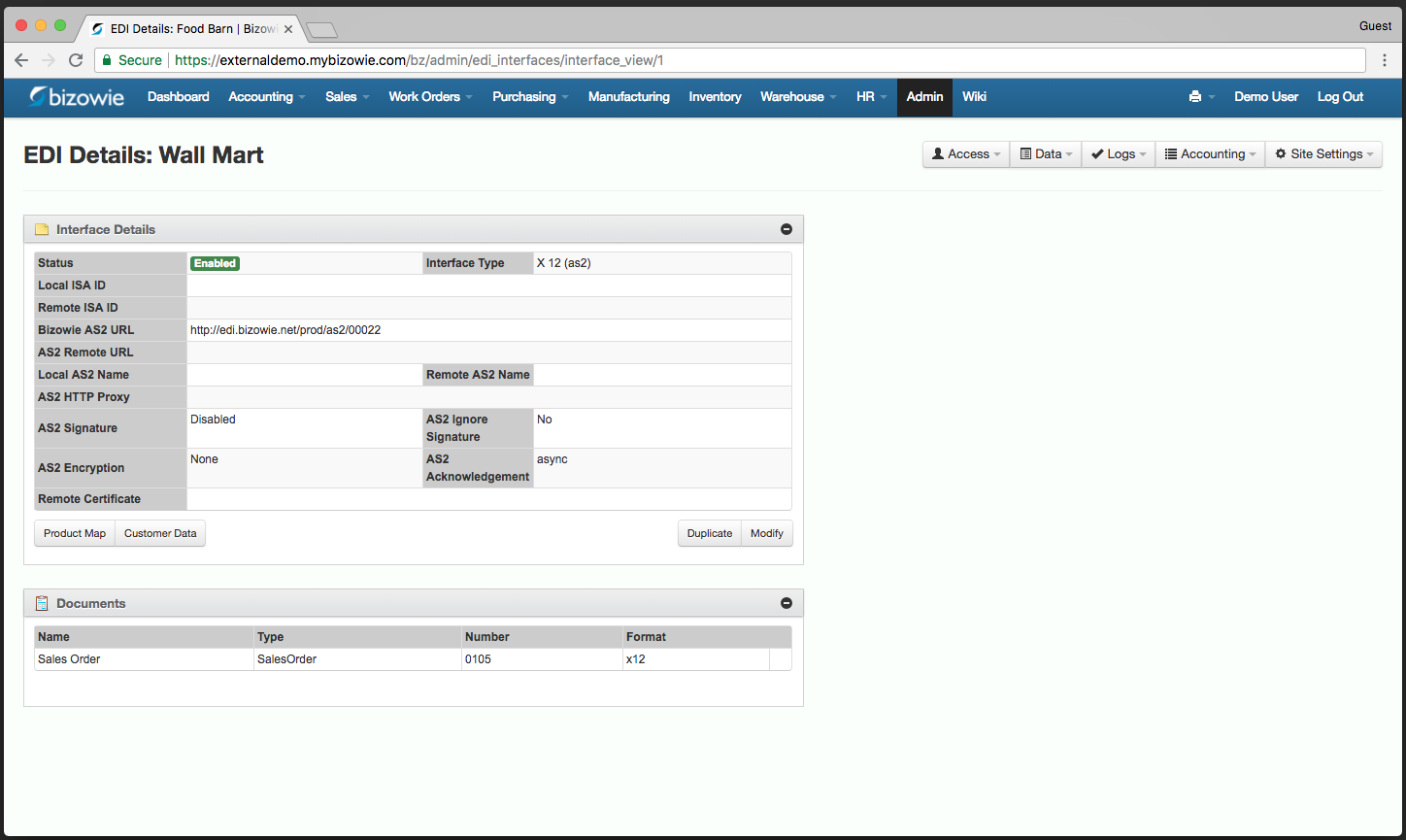1406x840 pixels.
Task: Open the Site Settings dropdown
Action: pyautogui.click(x=1323, y=154)
